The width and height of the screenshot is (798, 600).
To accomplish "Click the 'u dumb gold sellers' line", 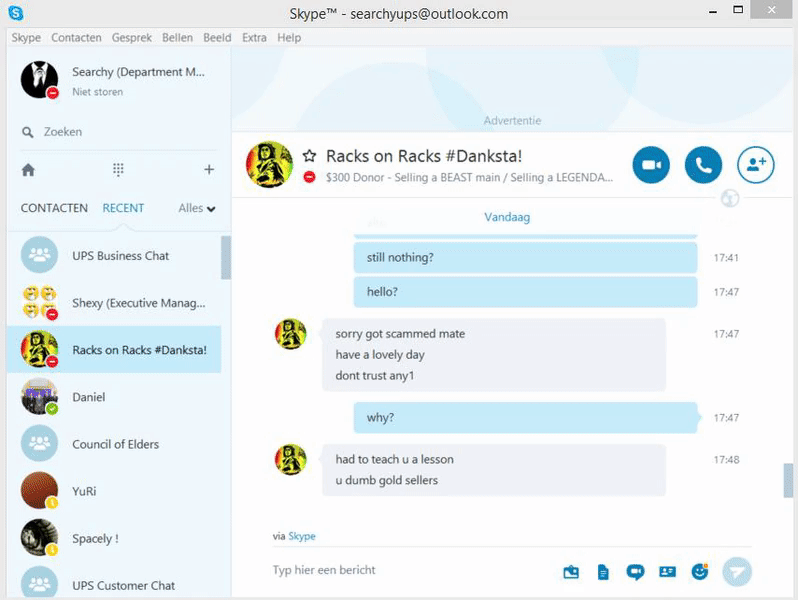I will click(386, 480).
